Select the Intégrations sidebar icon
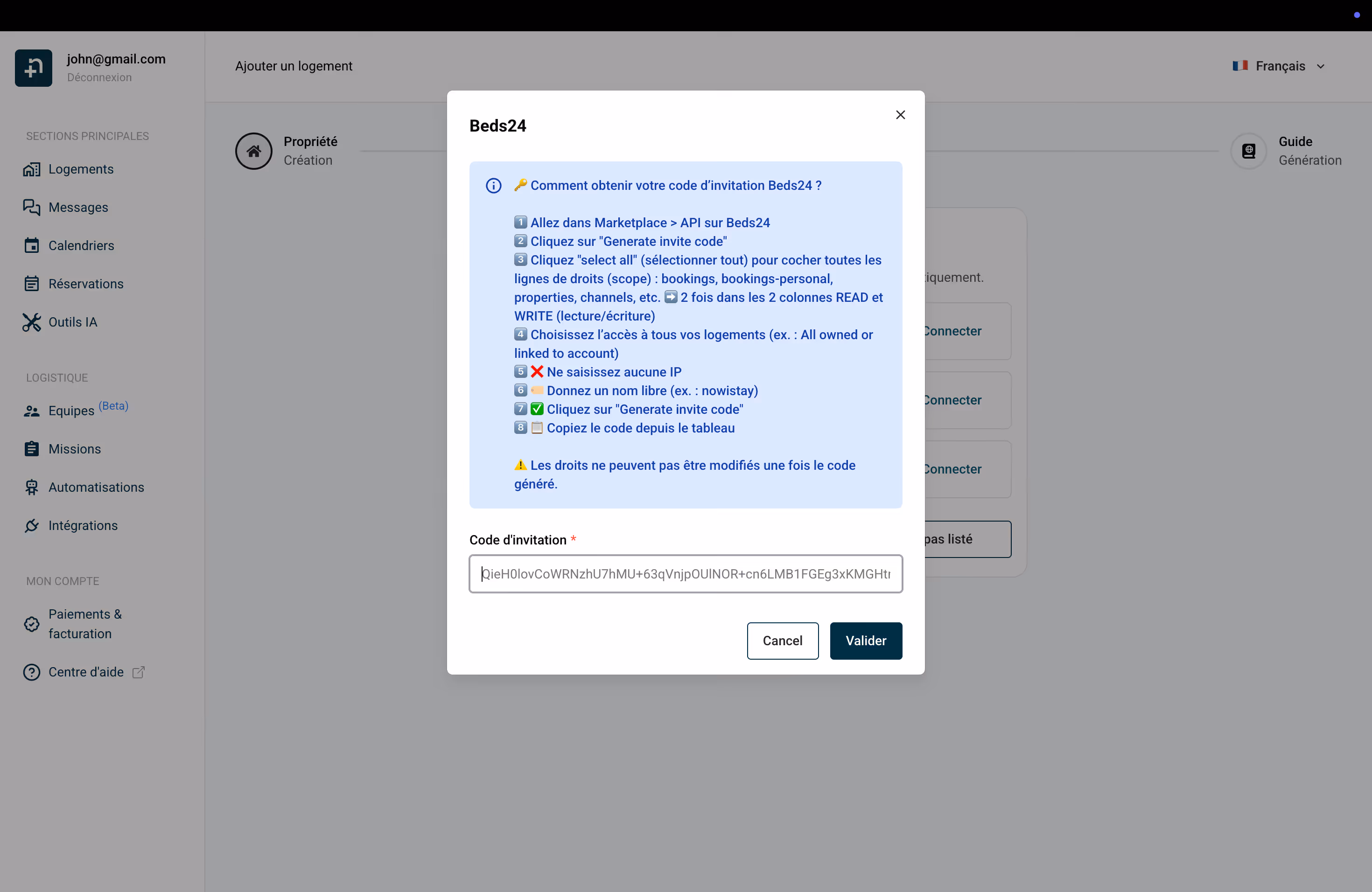1372x892 pixels. point(32,525)
